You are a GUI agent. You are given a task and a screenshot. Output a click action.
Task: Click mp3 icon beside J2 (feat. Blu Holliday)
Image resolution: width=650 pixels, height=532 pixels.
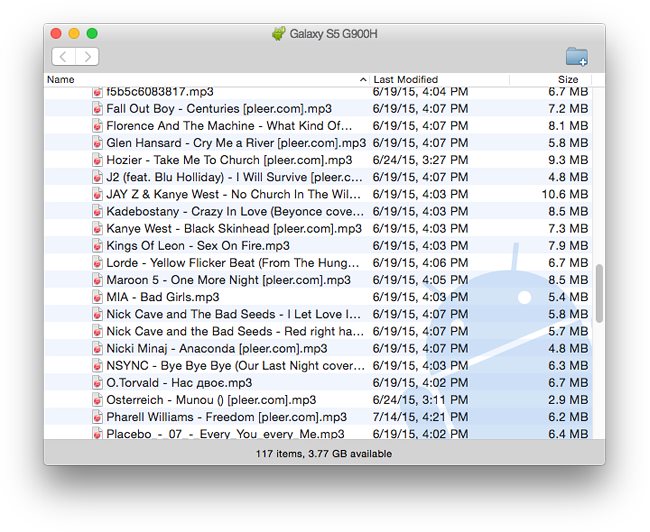pos(97,177)
